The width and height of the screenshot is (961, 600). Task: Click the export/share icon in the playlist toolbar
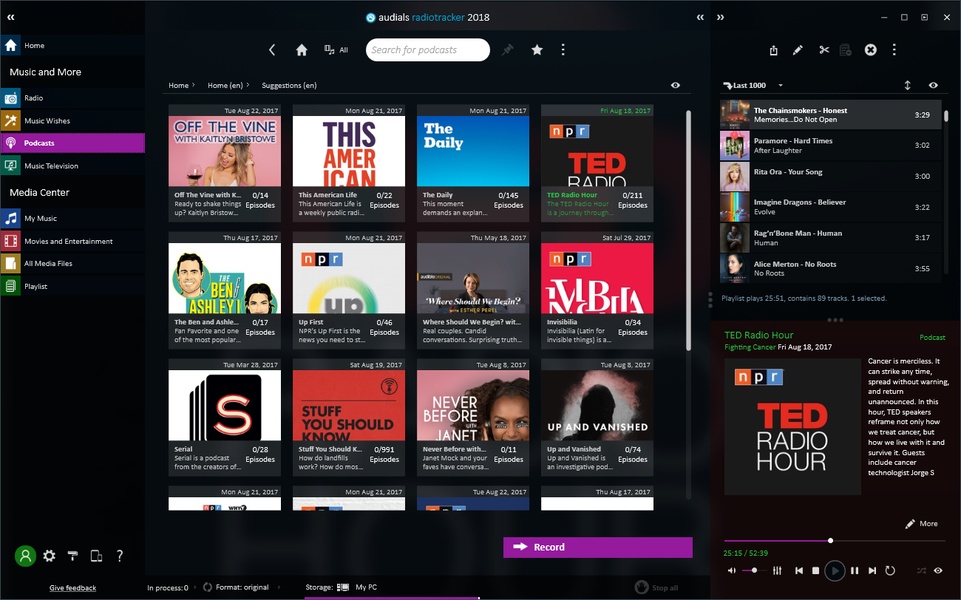pos(774,50)
